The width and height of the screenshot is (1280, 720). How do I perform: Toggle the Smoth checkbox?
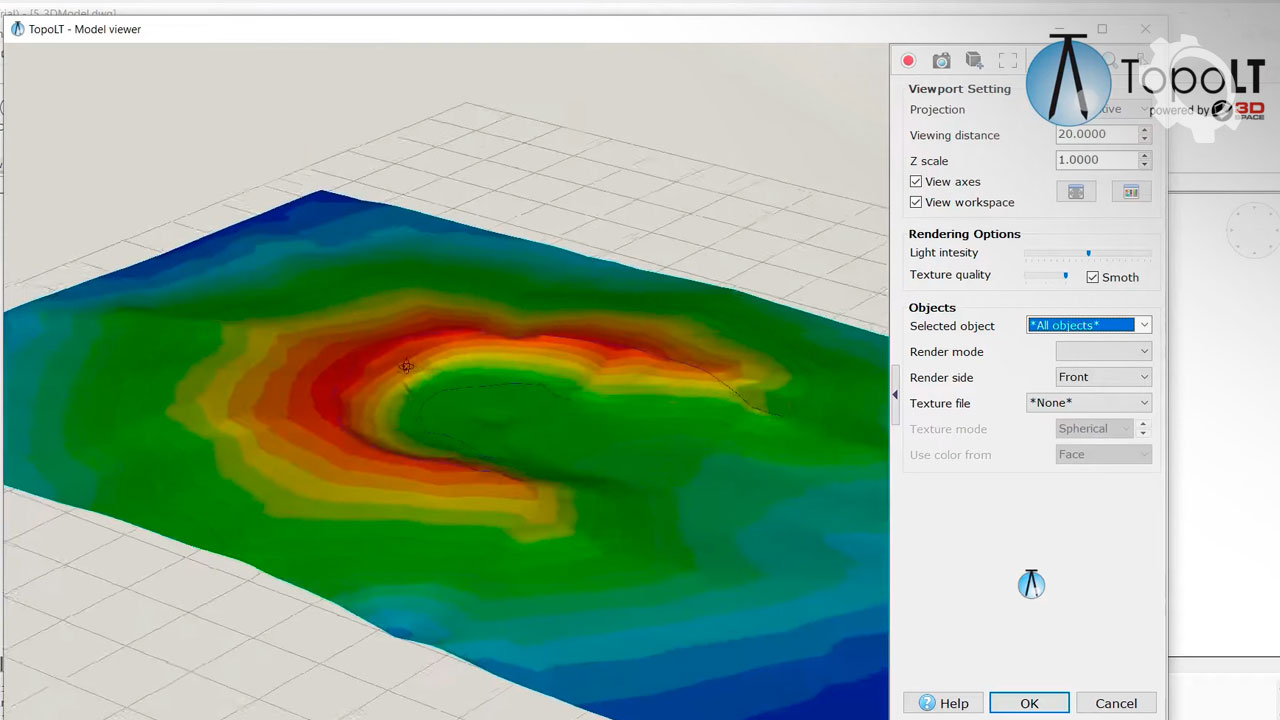pyautogui.click(x=1092, y=277)
